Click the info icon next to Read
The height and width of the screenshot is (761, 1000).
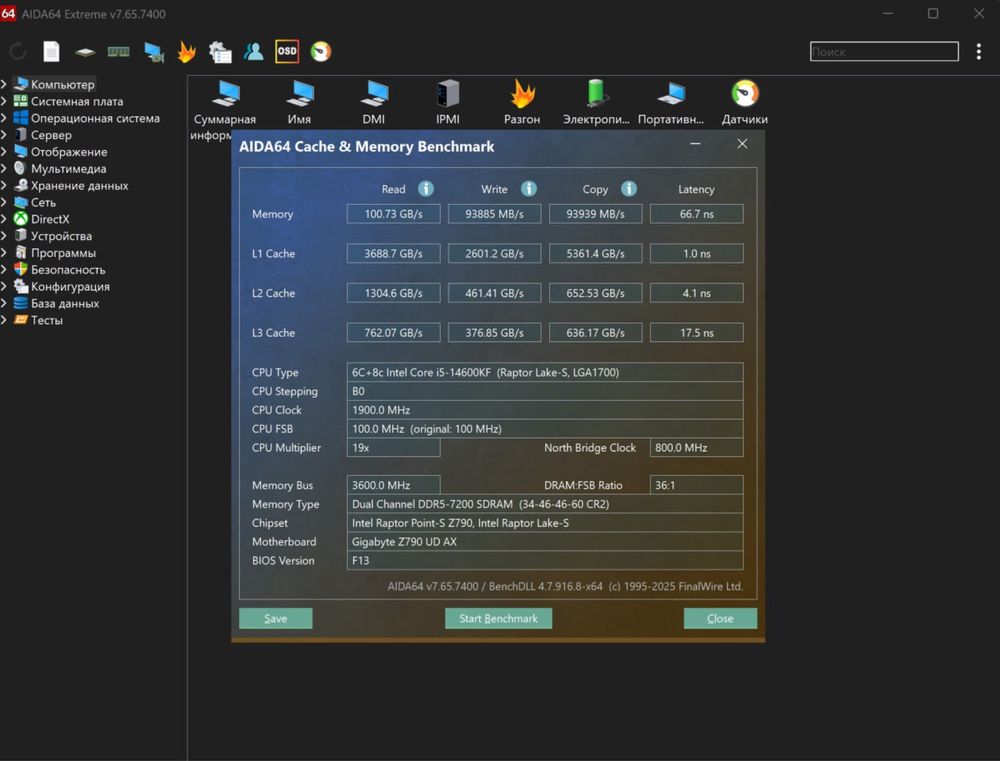click(426, 189)
